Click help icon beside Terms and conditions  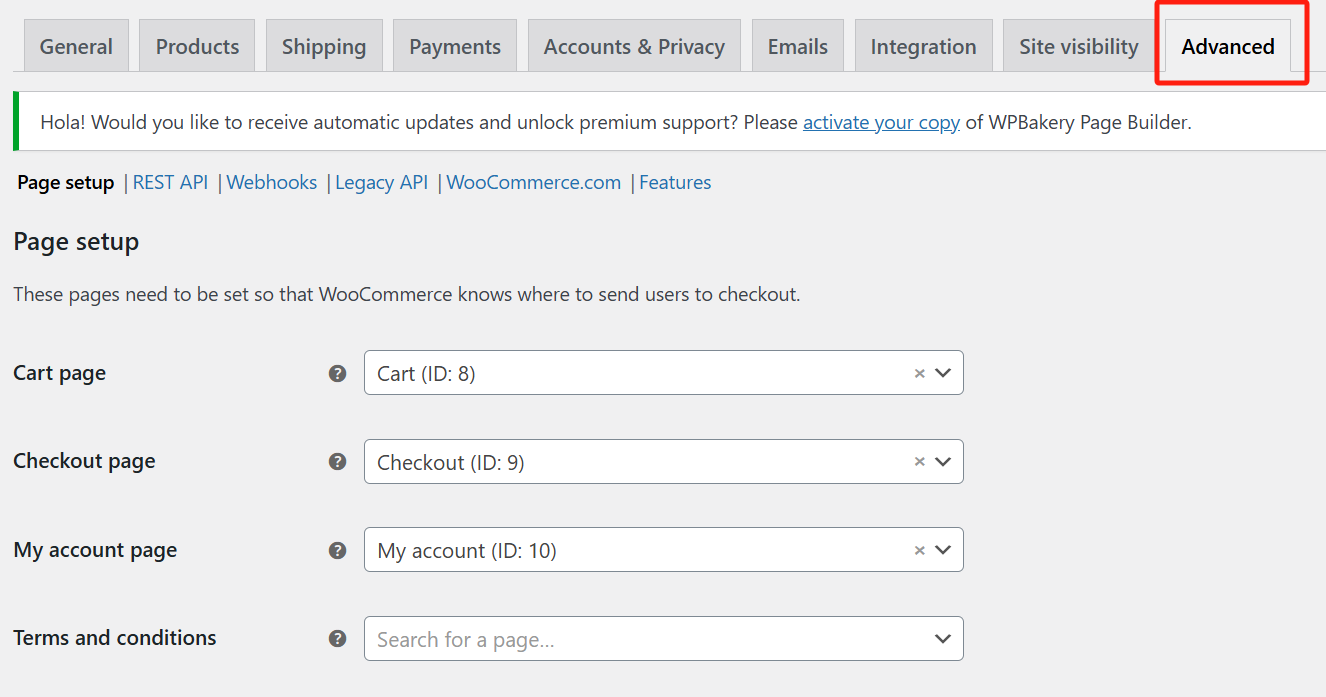(338, 638)
